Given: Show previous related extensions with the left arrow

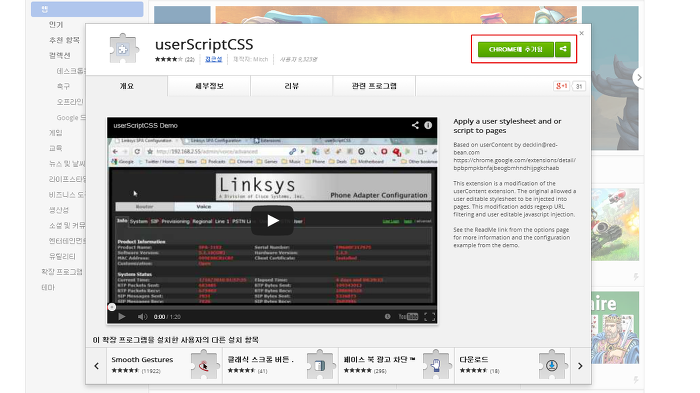Looking at the screenshot, I should click(x=96, y=366).
